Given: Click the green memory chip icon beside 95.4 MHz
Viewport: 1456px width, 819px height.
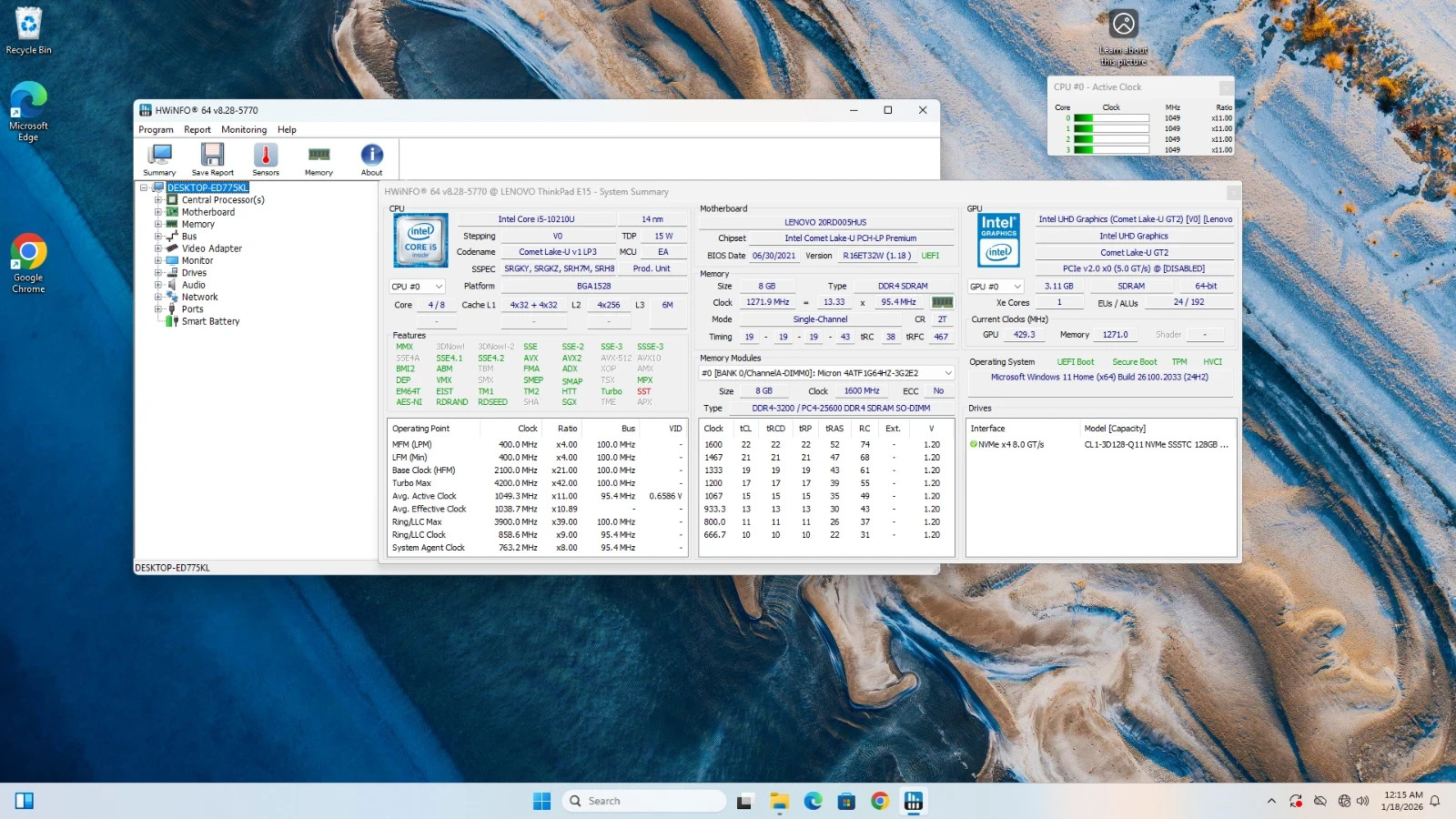Looking at the screenshot, I should coord(943,302).
